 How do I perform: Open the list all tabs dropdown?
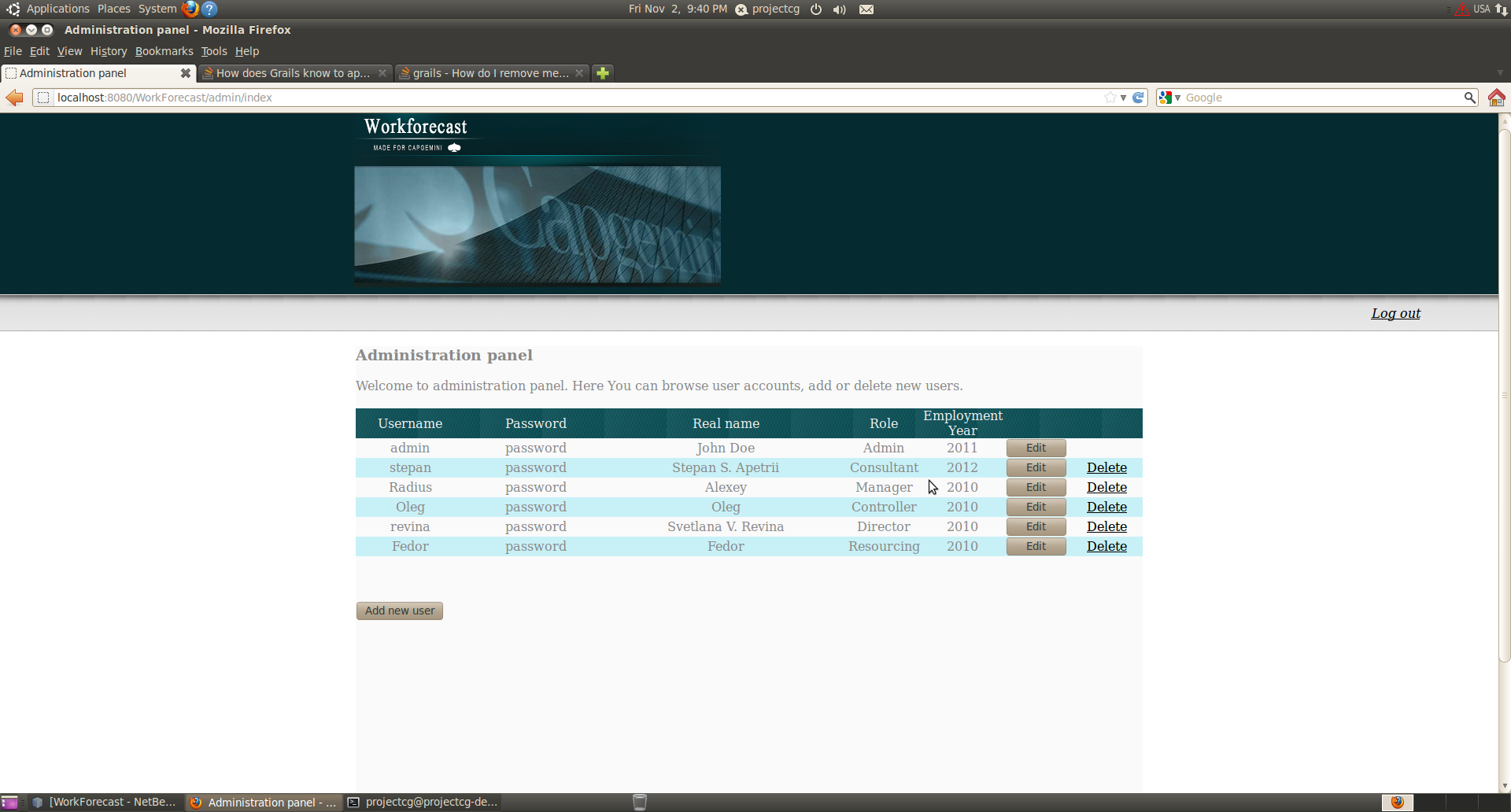point(1500,72)
